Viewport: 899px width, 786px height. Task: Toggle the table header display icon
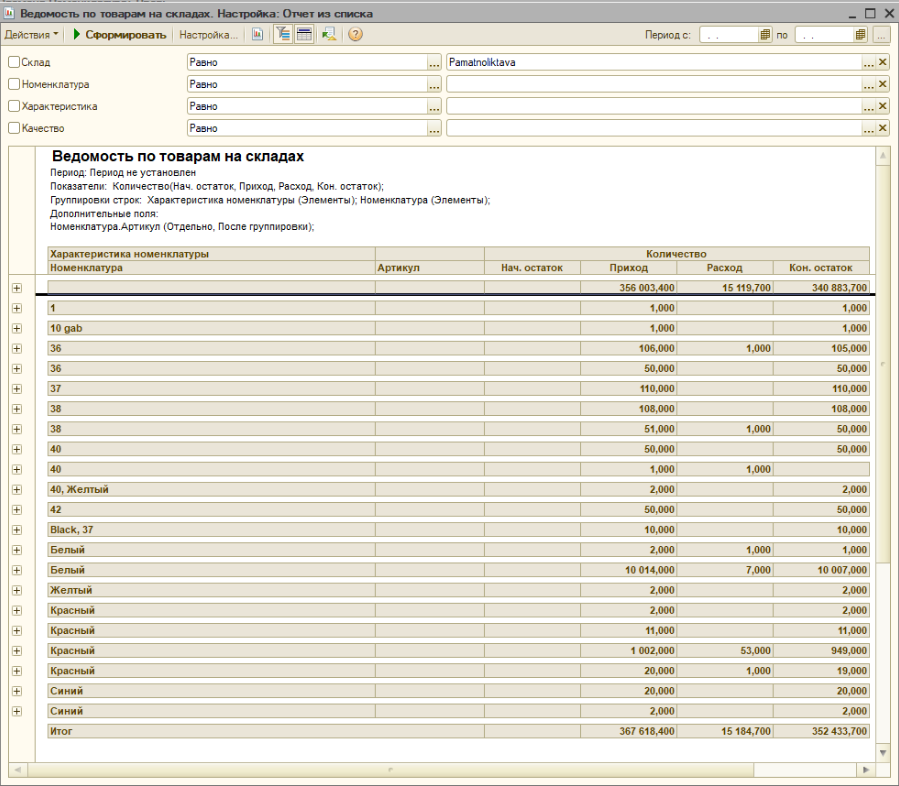coord(304,34)
